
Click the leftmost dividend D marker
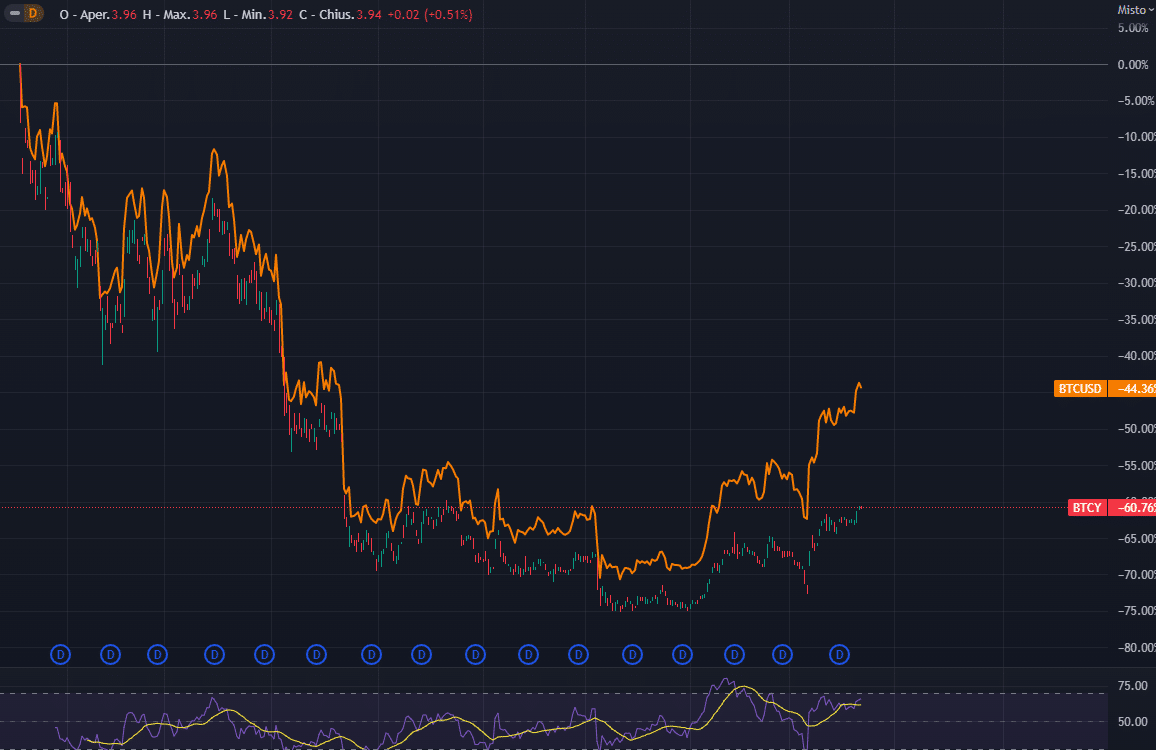pyautogui.click(x=60, y=655)
